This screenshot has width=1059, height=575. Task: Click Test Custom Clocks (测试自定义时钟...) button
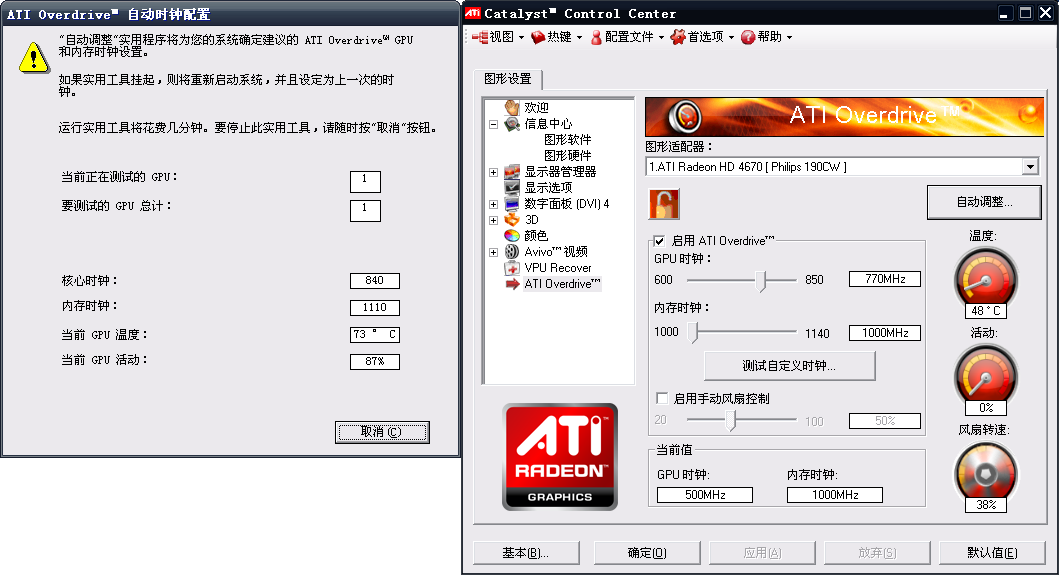point(789,366)
